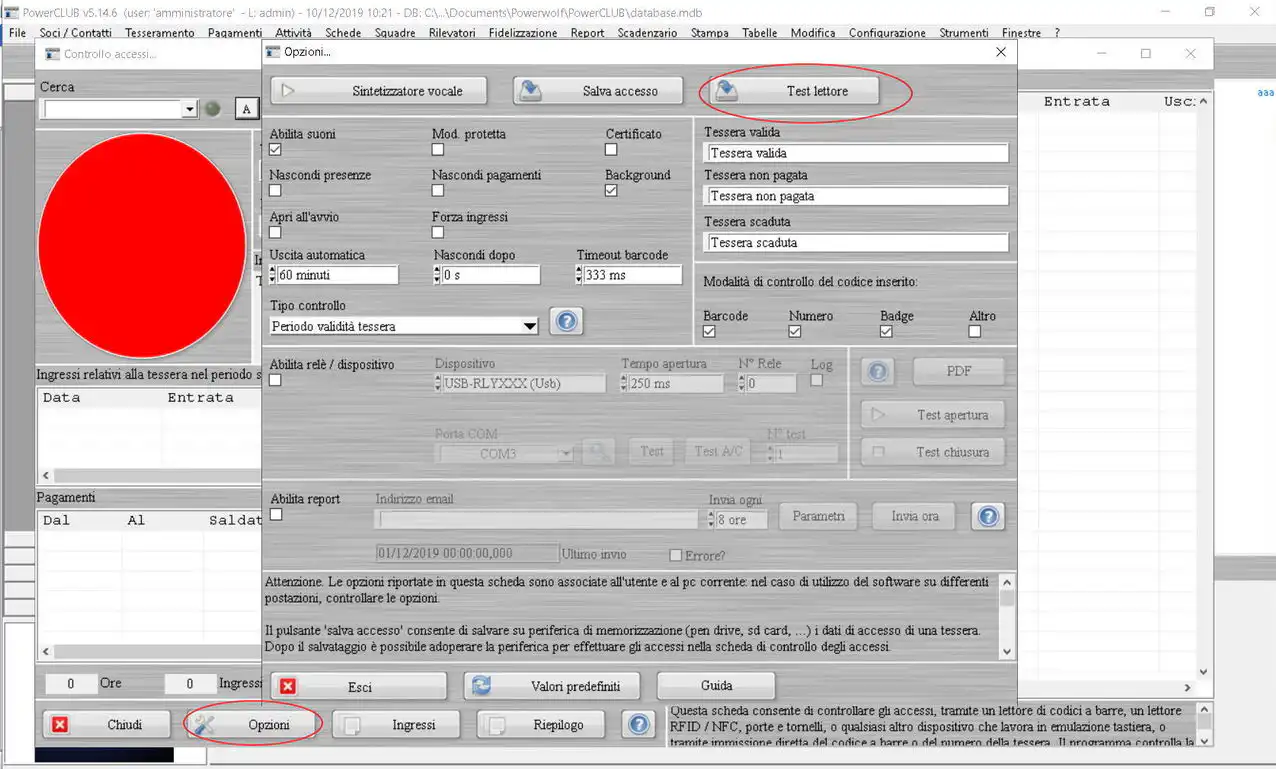Open the COM3 port dropdown
This screenshot has height=769, width=1276.
pyautogui.click(x=566, y=454)
